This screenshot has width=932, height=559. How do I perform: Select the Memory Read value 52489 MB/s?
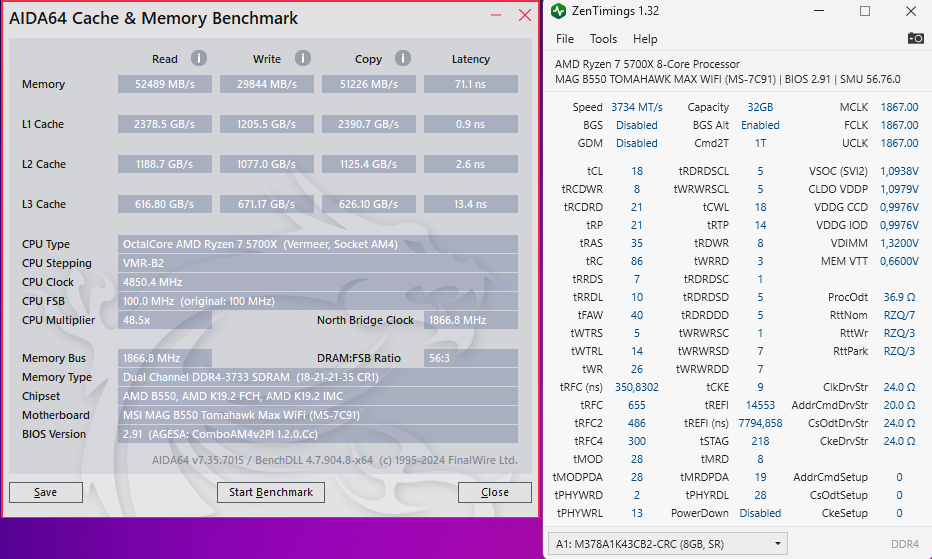(x=165, y=84)
